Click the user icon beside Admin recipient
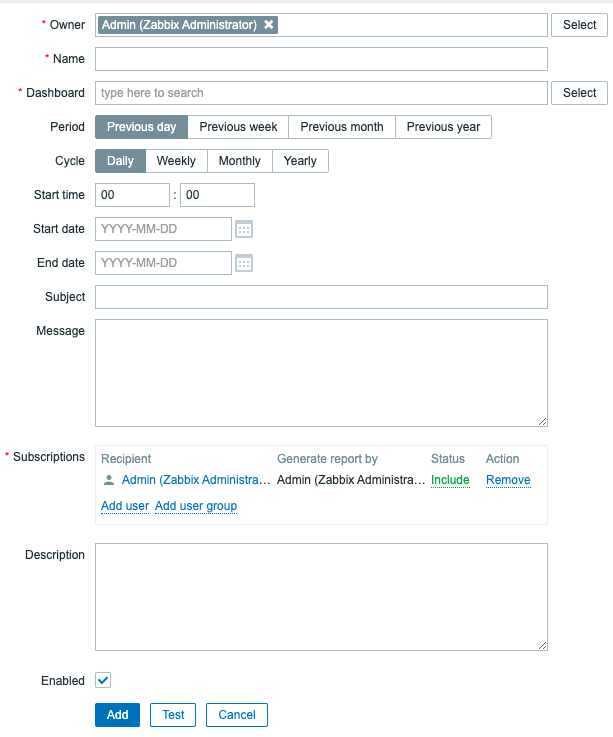This screenshot has height=737, width=613. pyautogui.click(x=109, y=480)
